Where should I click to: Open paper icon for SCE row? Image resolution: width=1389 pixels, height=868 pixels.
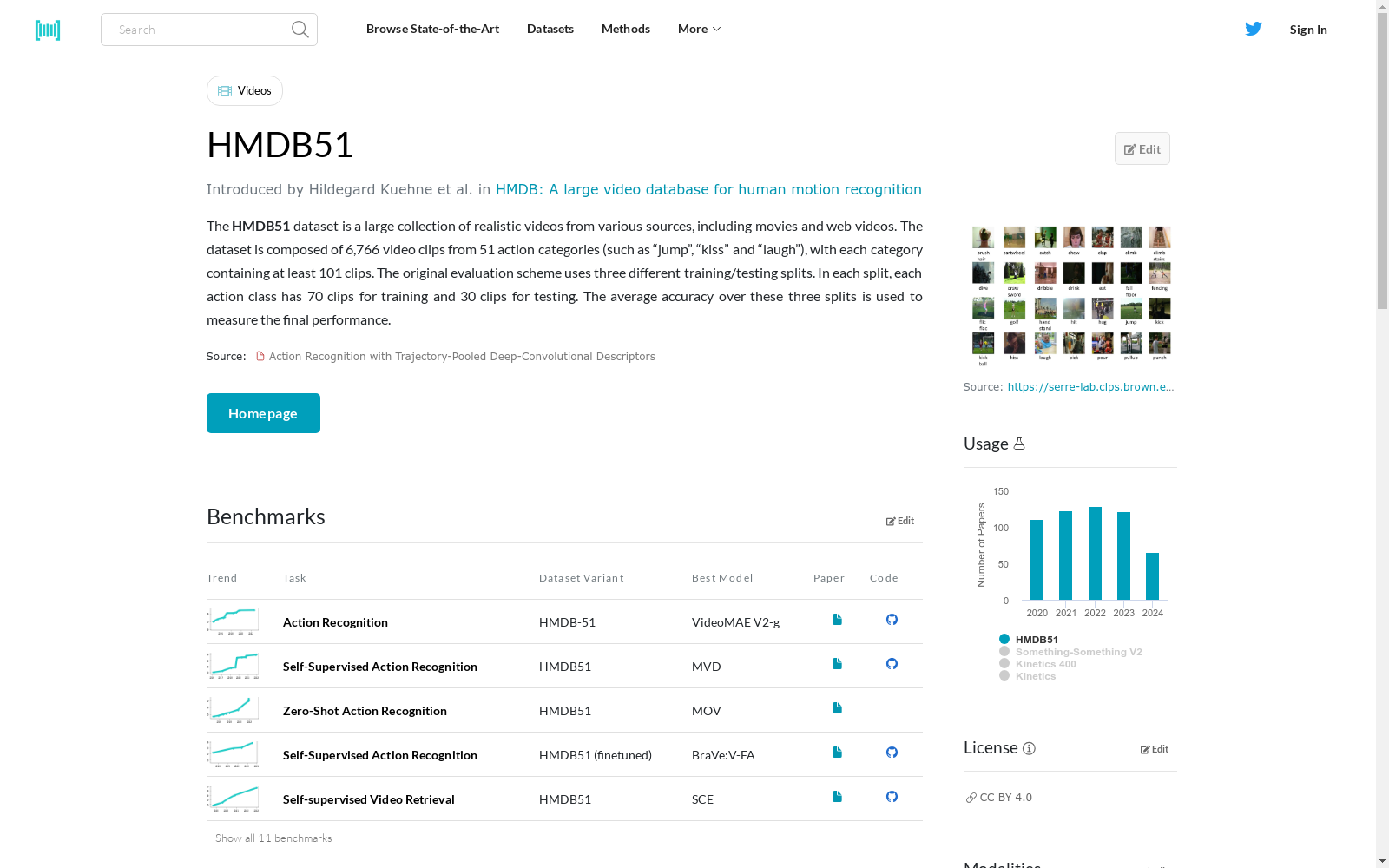pos(837,797)
